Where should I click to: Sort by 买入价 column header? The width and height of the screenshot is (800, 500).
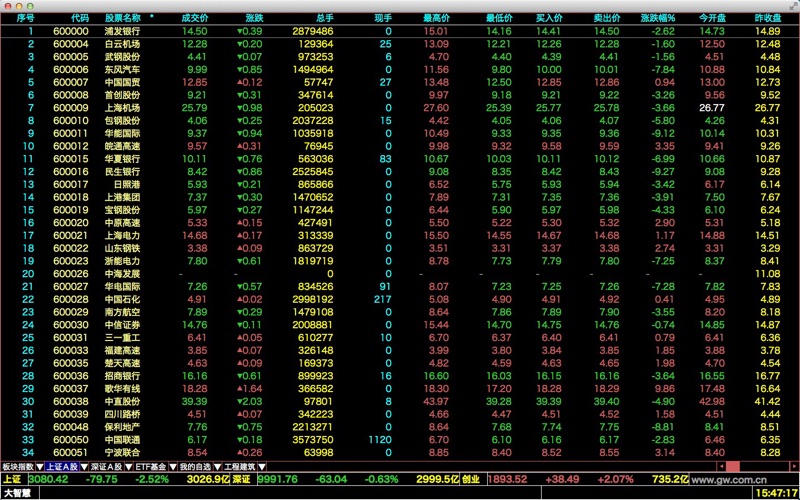[x=549, y=18]
